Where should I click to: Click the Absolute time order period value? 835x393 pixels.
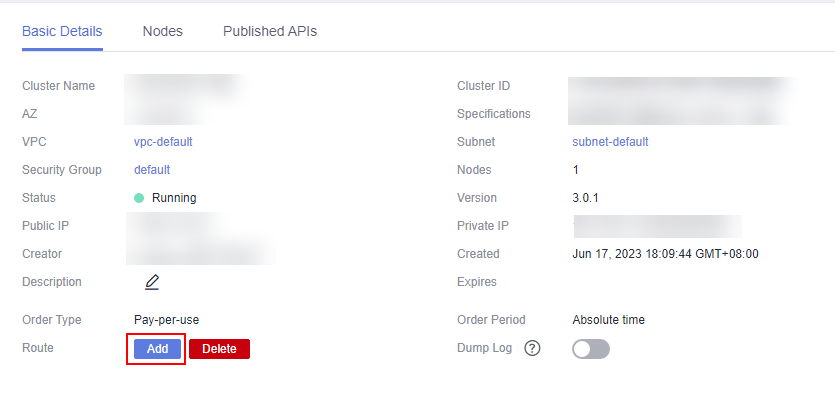(608, 320)
